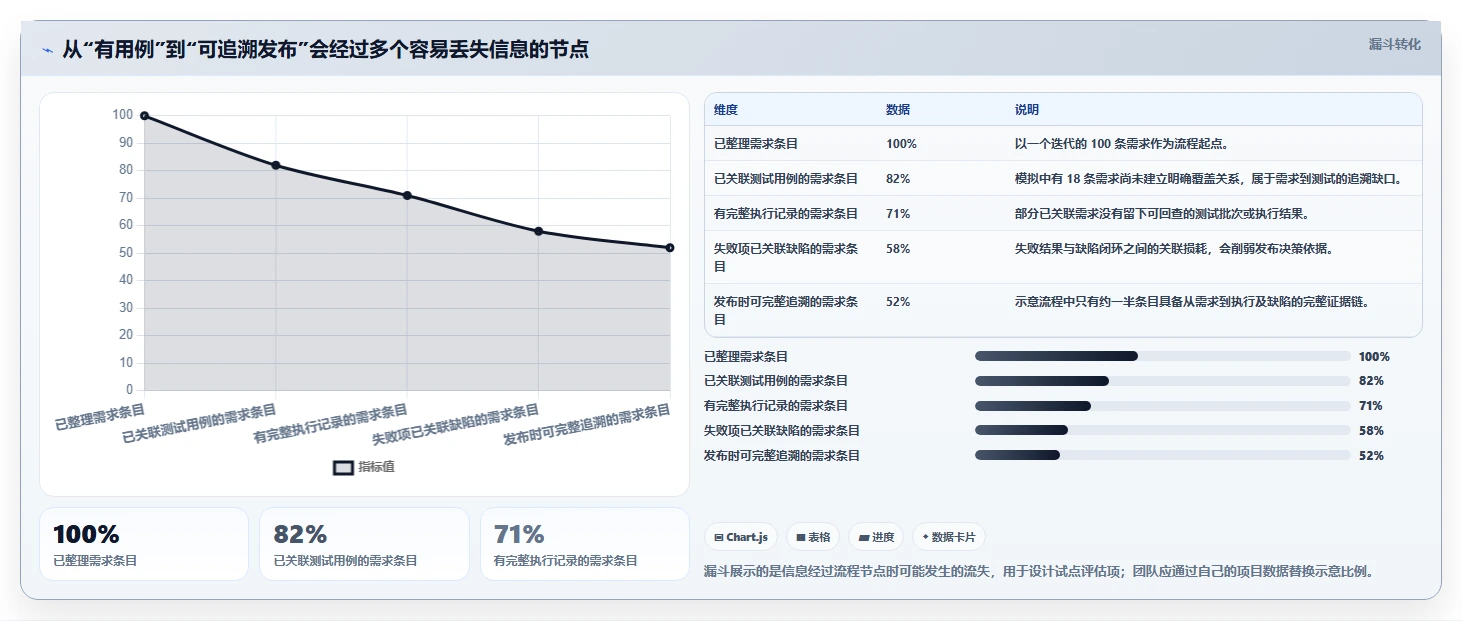
Task: Click the 71% value in the table
Action: click(x=898, y=214)
